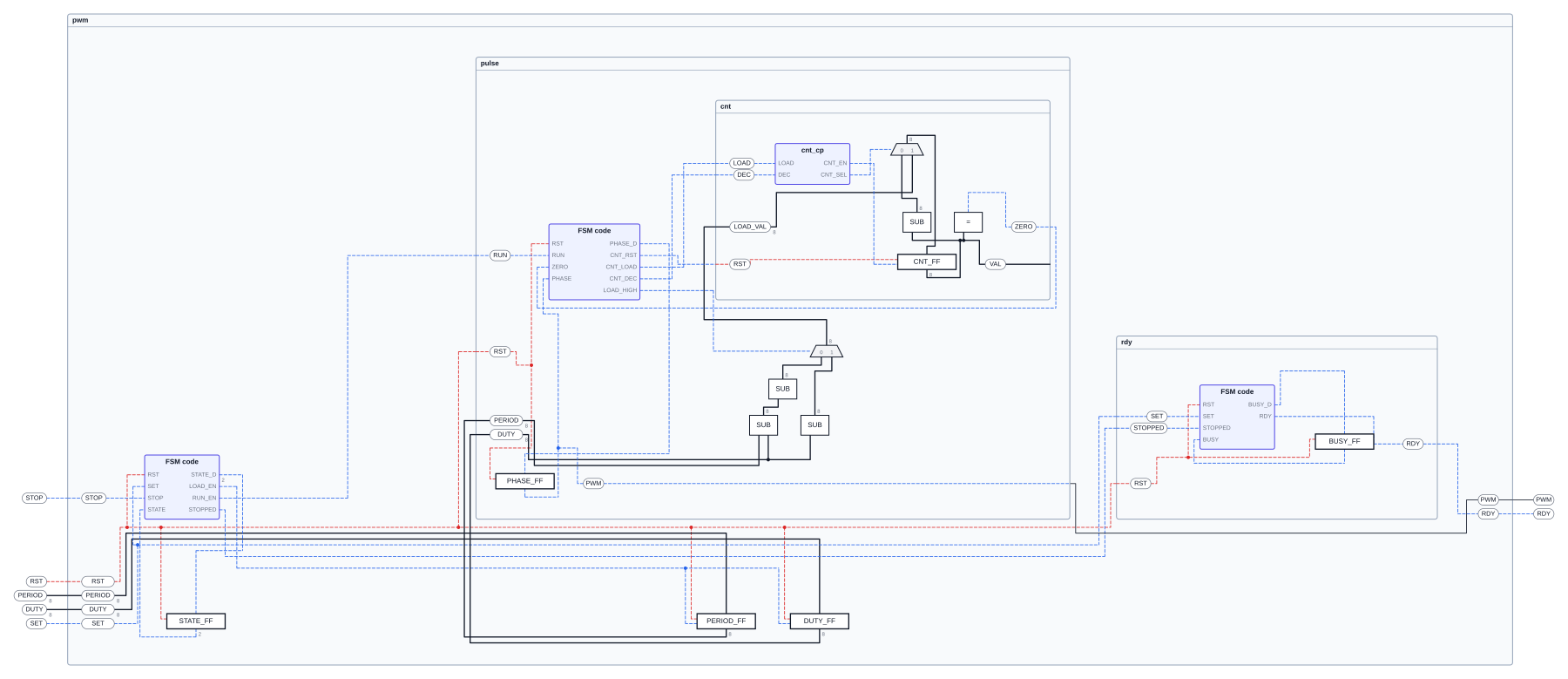Select the ZERO output pill in cnt

point(1024,227)
